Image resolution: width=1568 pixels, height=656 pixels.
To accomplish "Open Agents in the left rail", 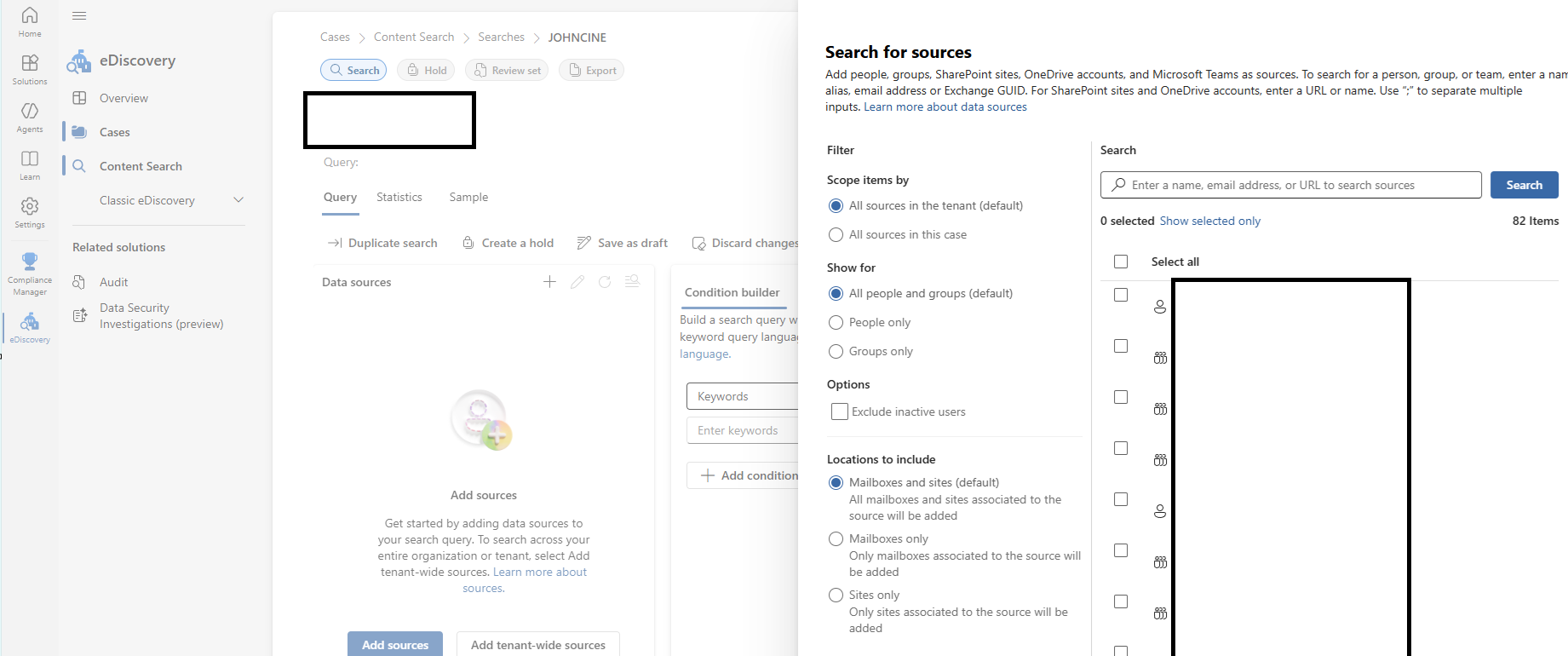I will pos(30,118).
